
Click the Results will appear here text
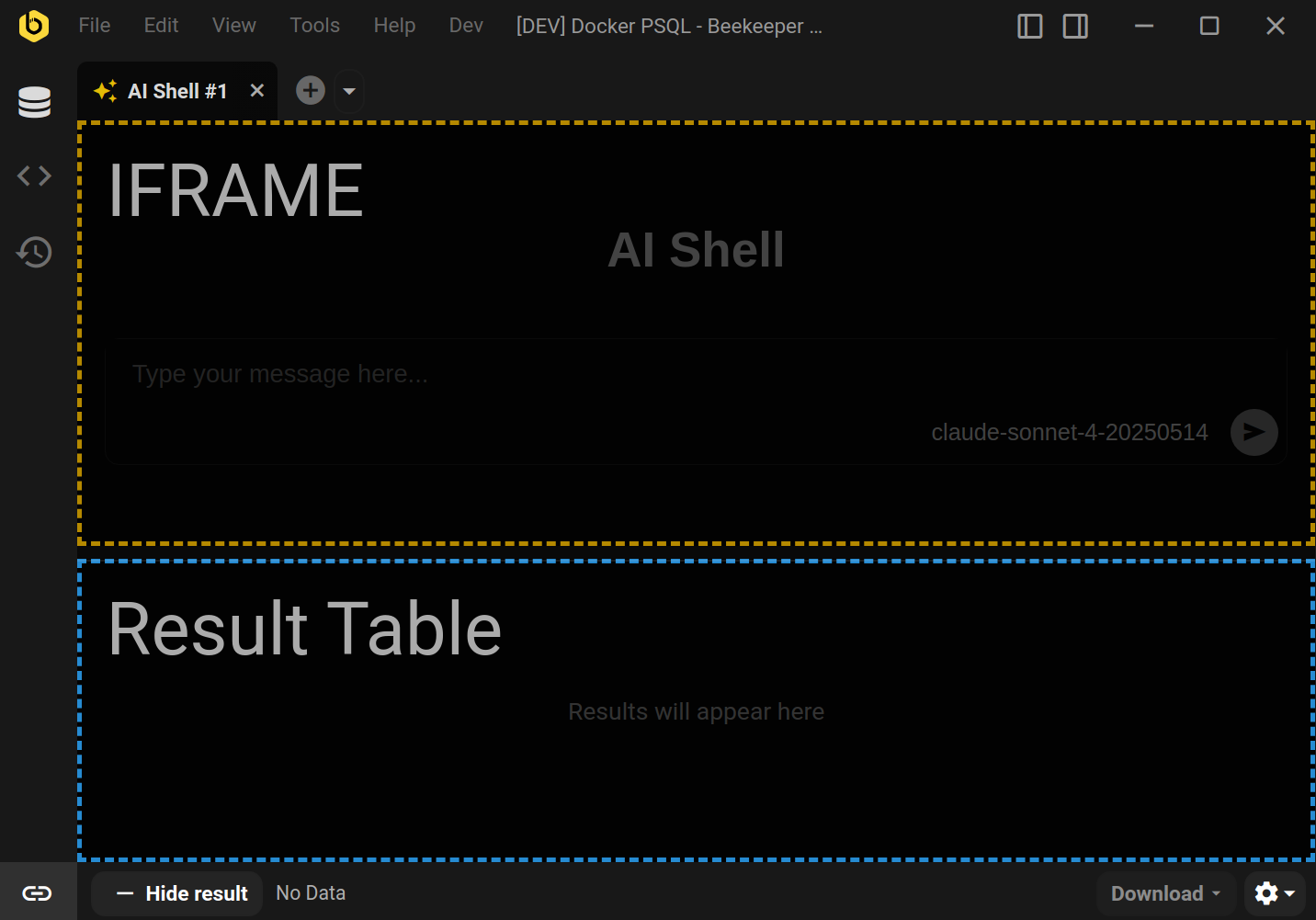(x=696, y=711)
